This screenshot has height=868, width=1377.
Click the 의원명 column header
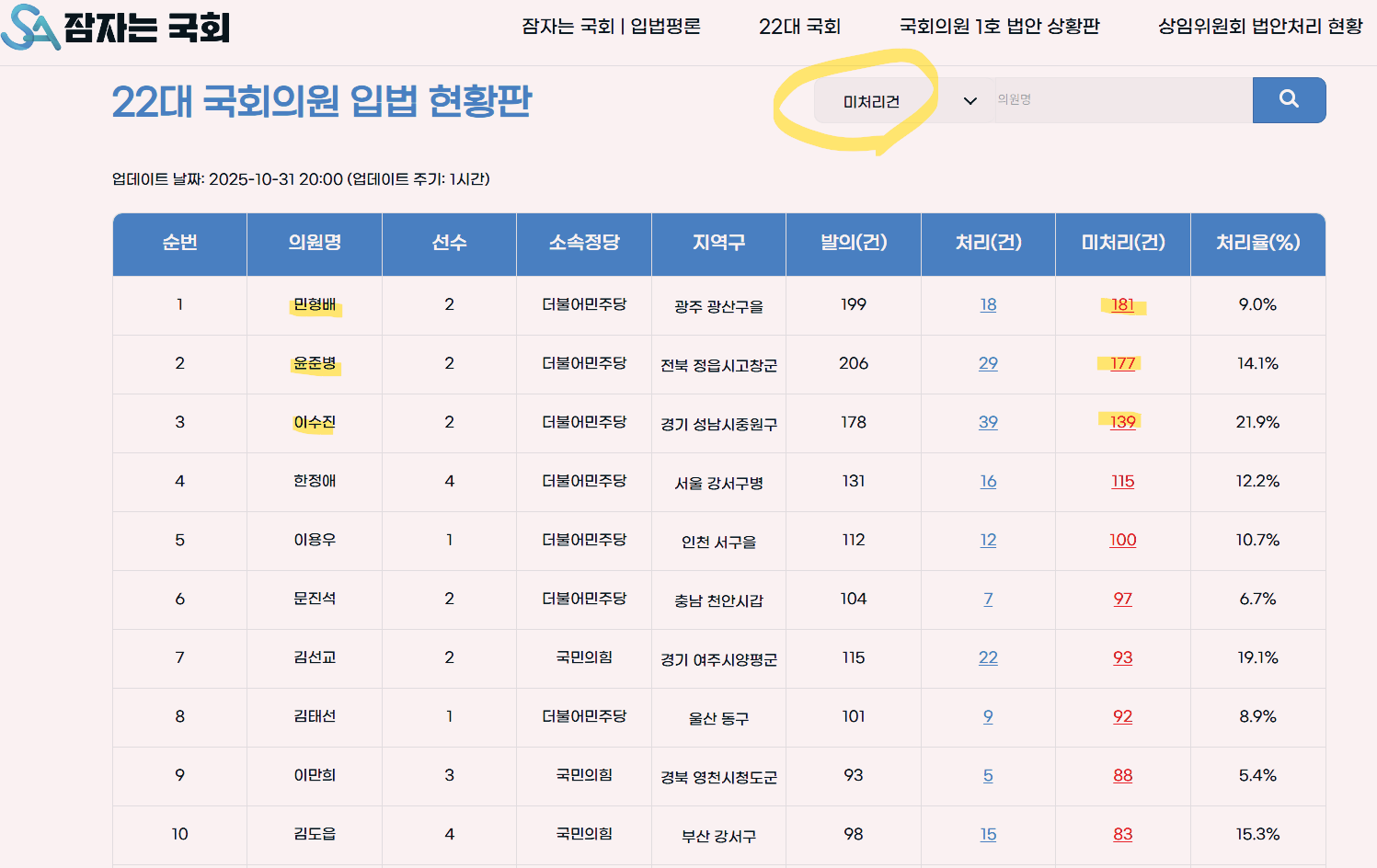coord(315,243)
